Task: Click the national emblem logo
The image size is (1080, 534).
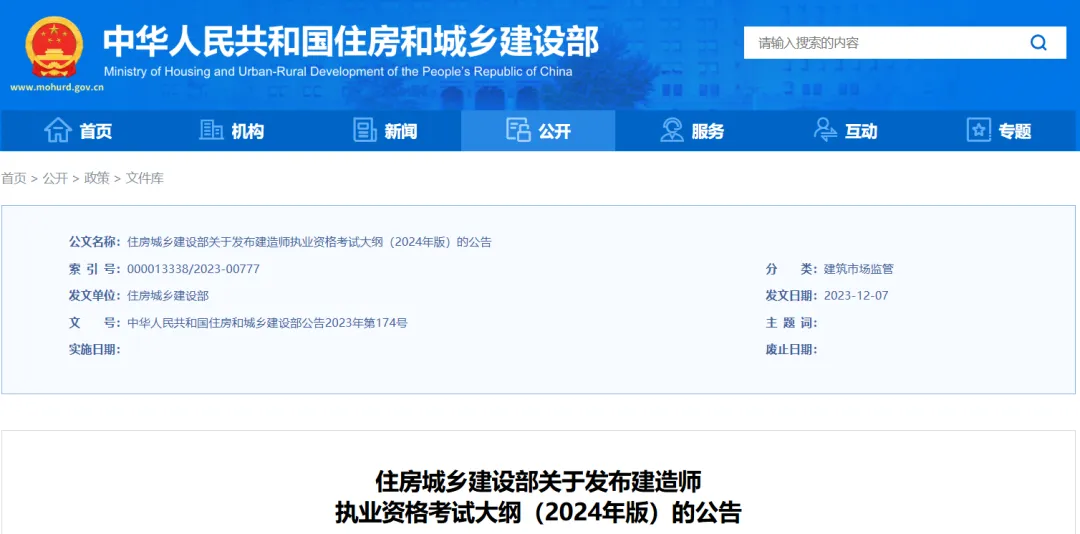Action: click(54, 48)
